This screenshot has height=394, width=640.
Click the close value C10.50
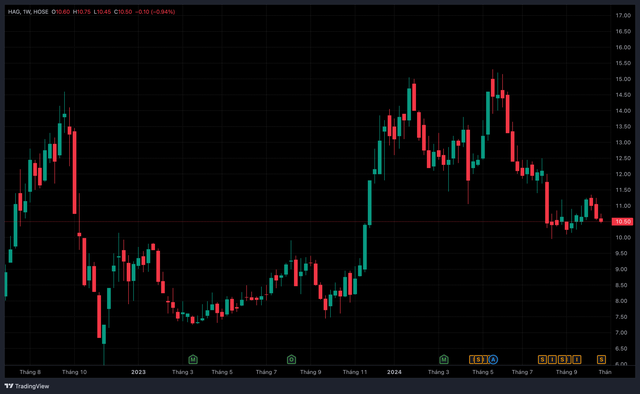[x=123, y=12]
